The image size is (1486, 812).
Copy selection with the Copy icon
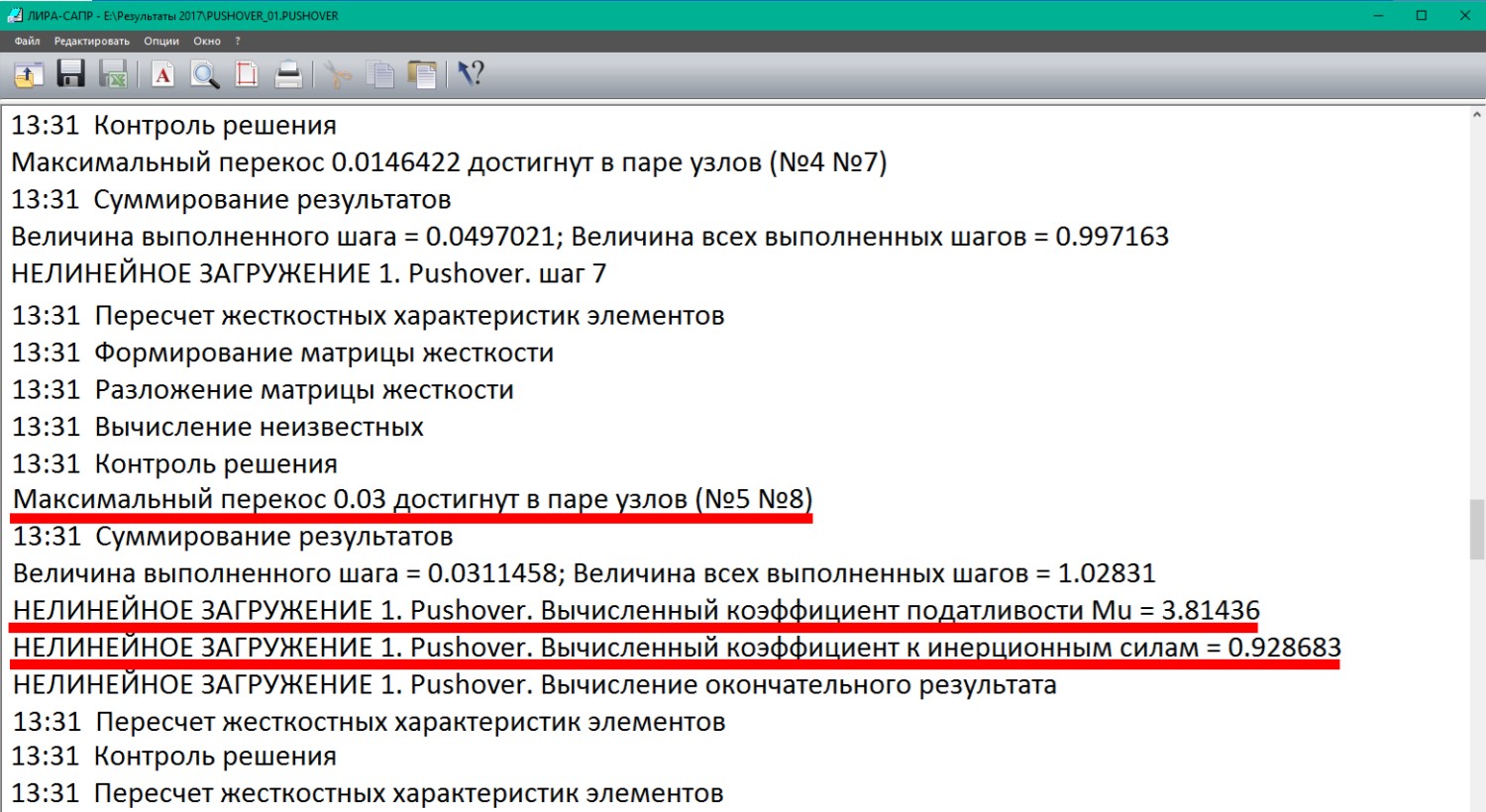(x=379, y=74)
